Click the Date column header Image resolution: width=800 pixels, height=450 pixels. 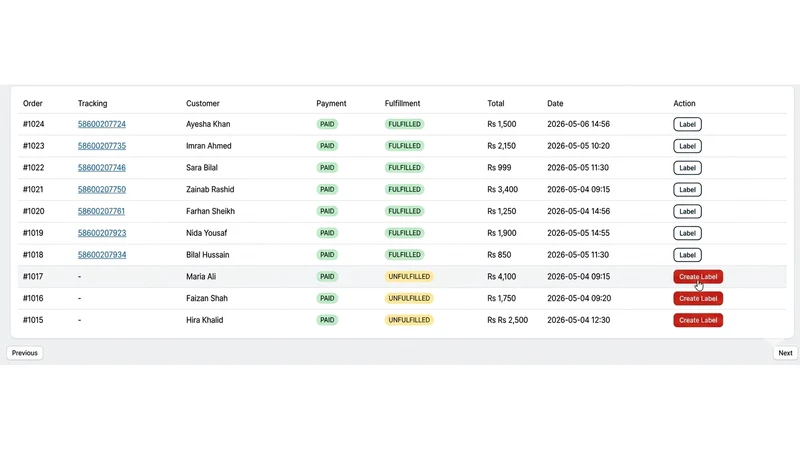click(555, 104)
